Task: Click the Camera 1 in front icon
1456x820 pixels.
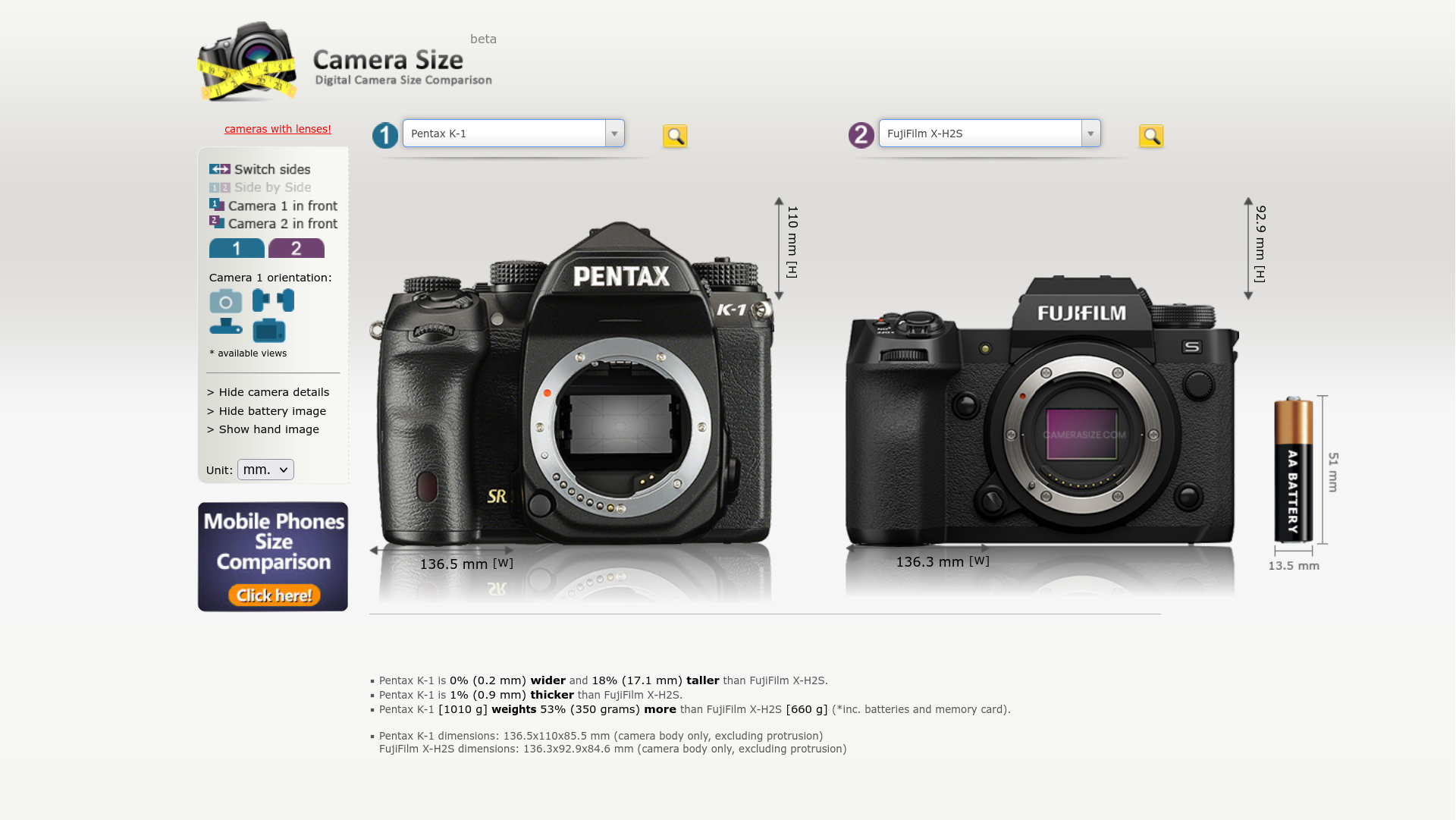Action: click(x=217, y=205)
